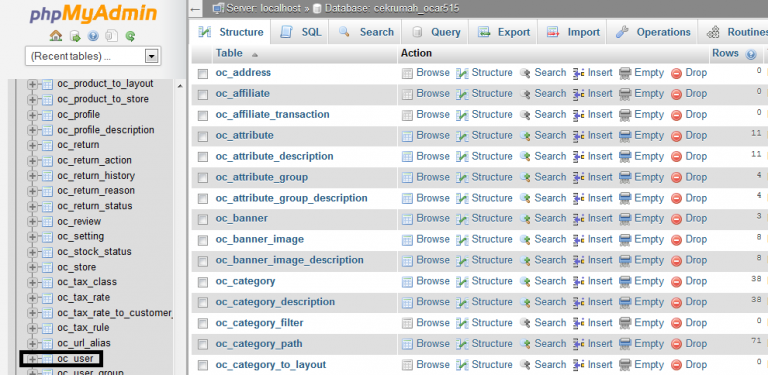Screen dimensions: 768x375
Task: Expand oc_product_to_layout tree node
Action: (33, 85)
